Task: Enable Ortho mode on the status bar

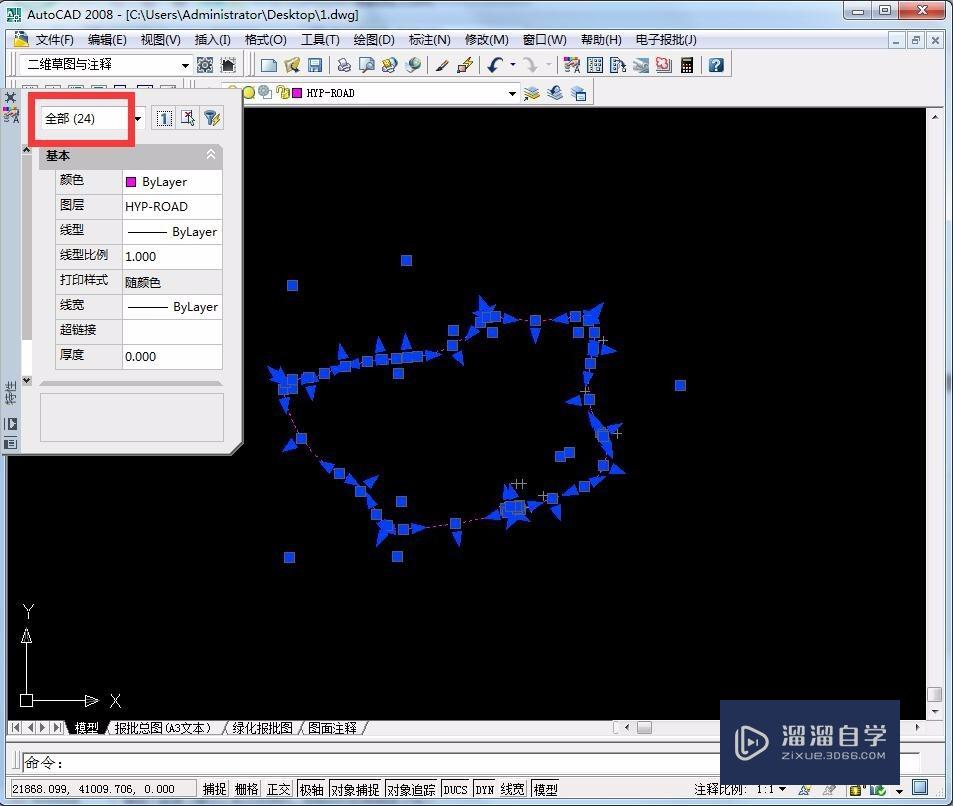Action: click(x=278, y=788)
